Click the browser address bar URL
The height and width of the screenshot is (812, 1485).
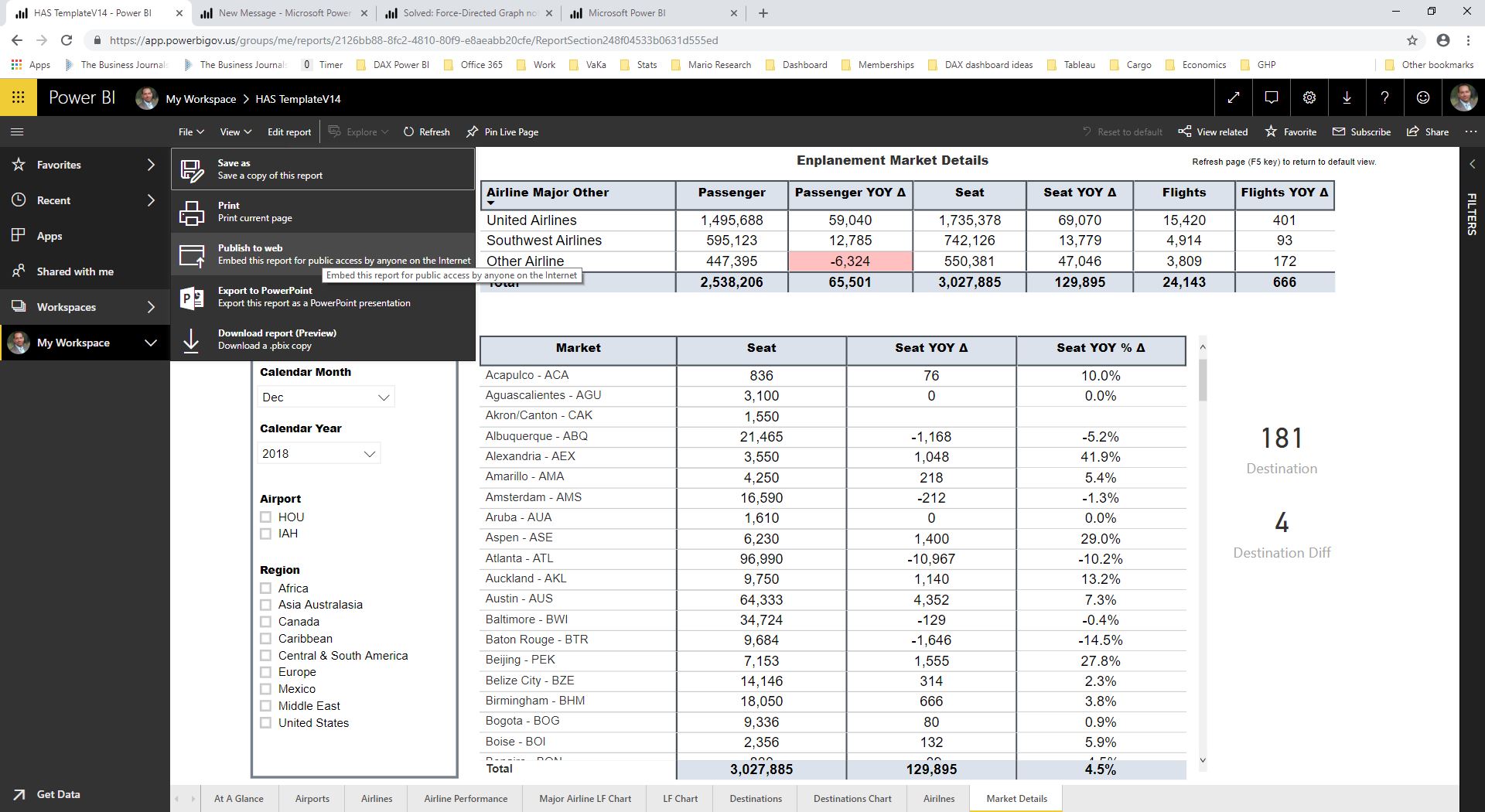click(414, 40)
